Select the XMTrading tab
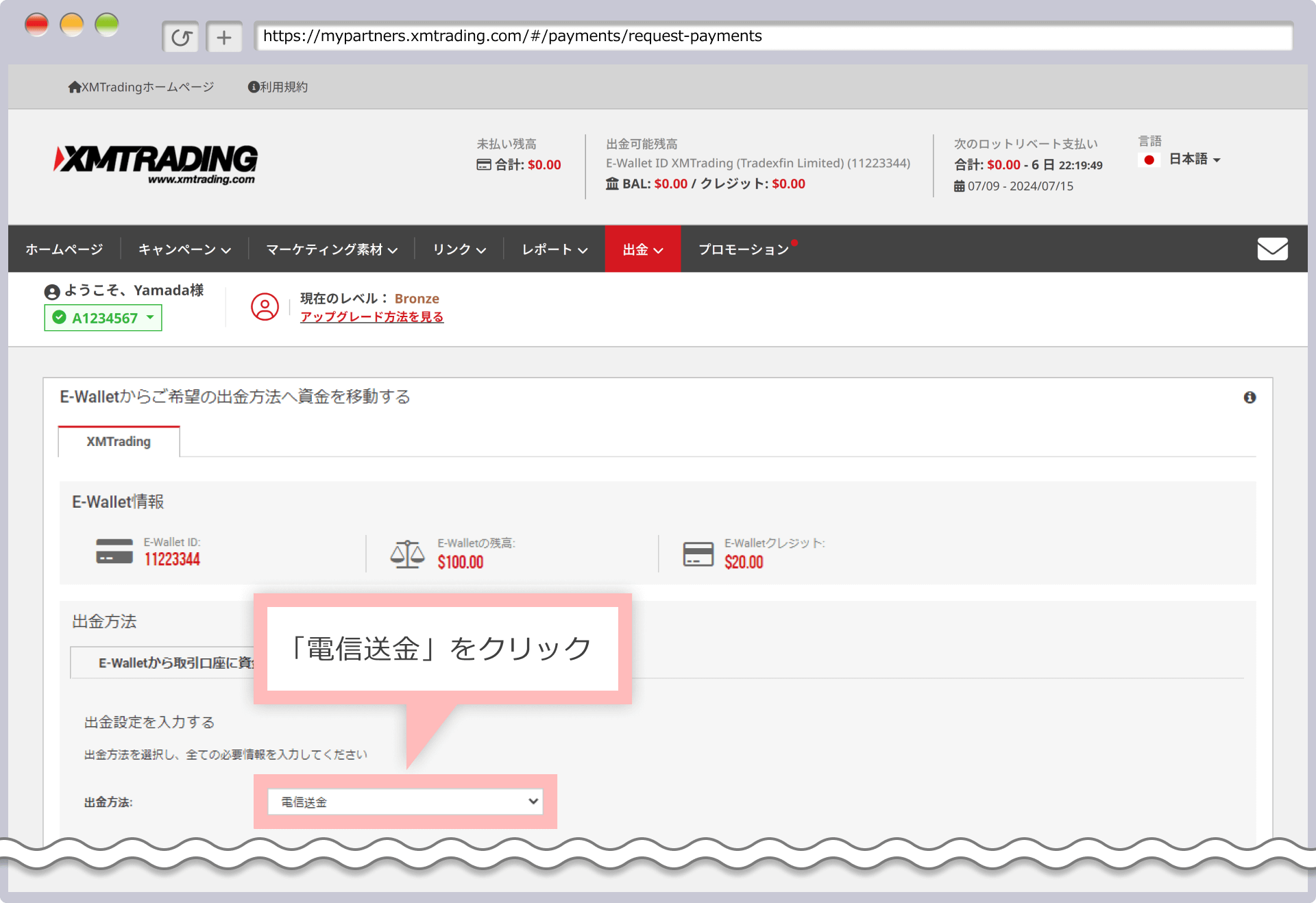This screenshot has width=1316, height=903. (119, 442)
